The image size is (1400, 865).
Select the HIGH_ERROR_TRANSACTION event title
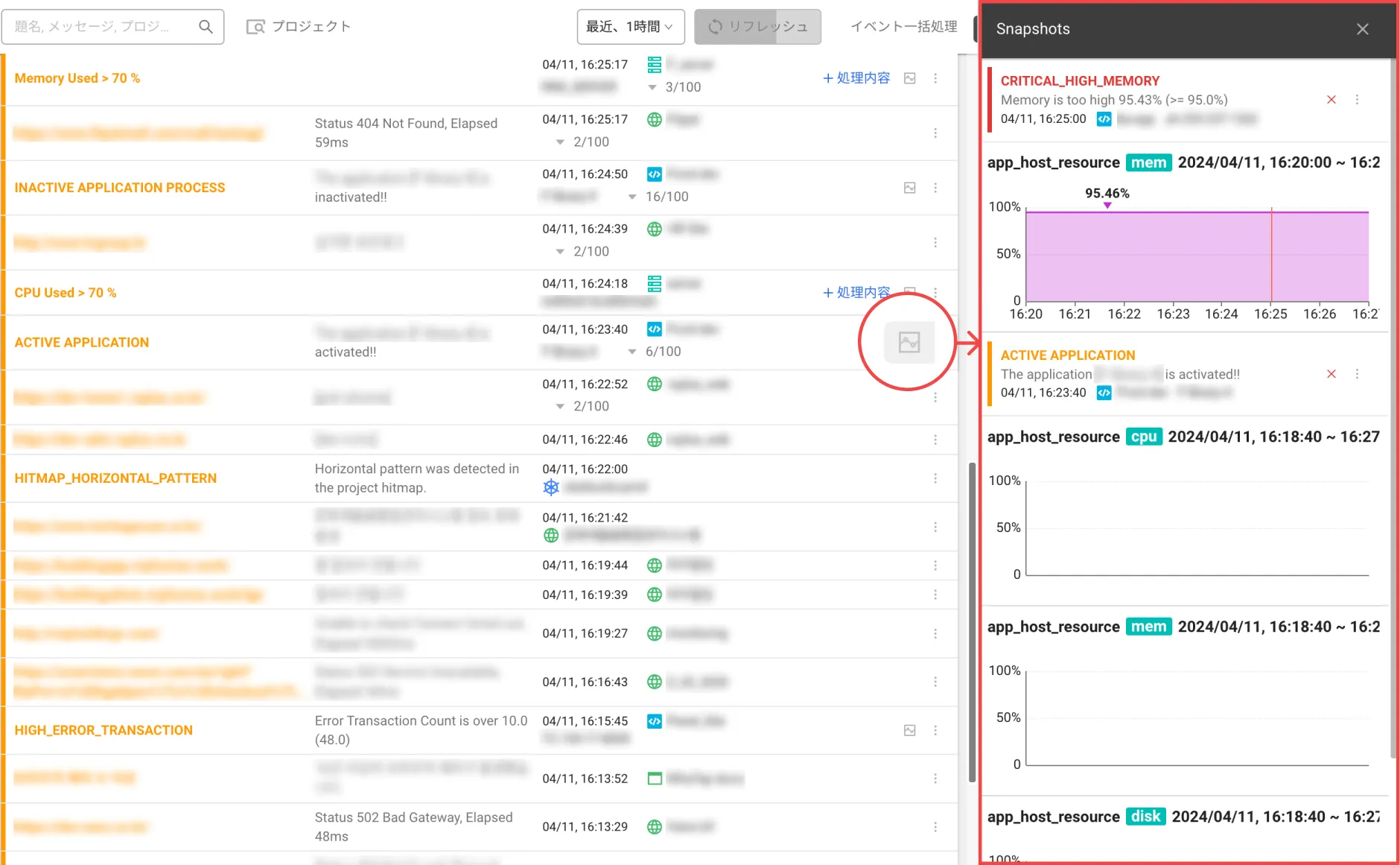(x=104, y=730)
